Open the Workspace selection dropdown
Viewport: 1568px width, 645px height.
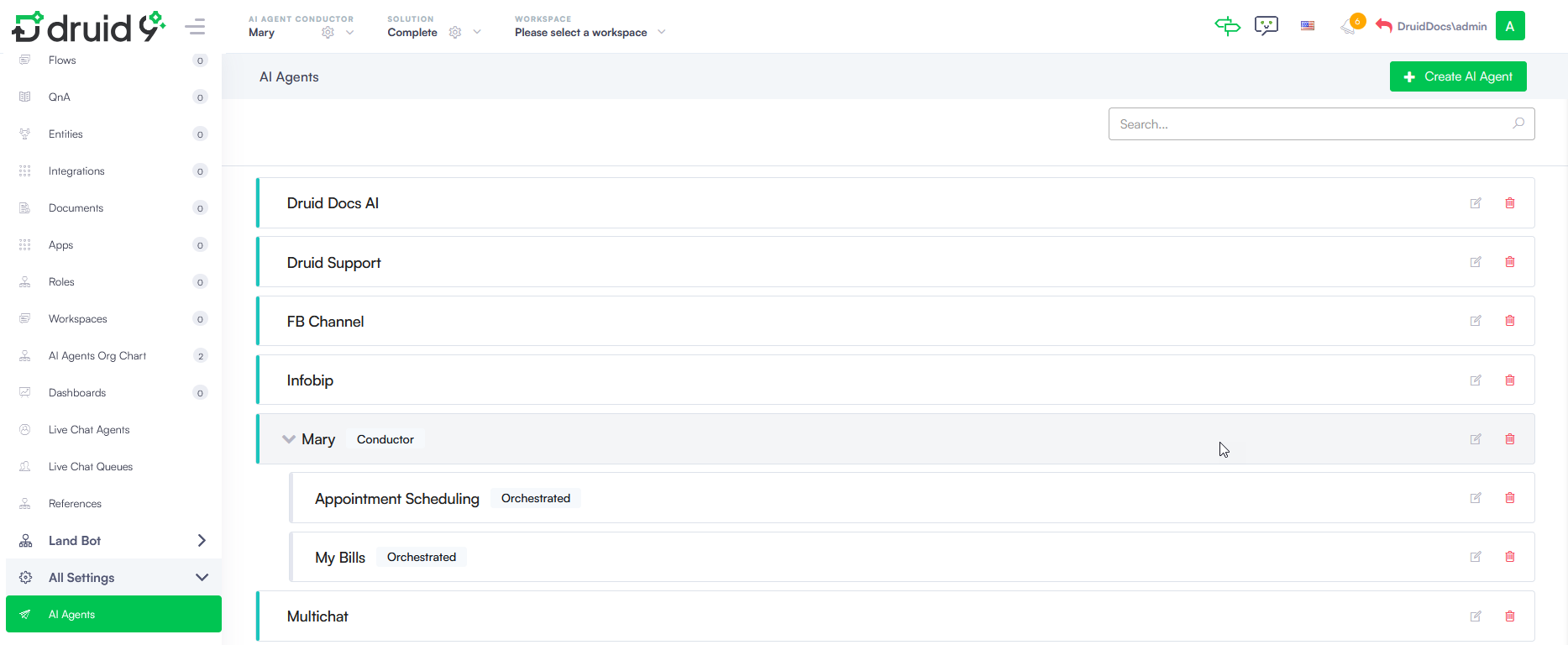point(590,32)
